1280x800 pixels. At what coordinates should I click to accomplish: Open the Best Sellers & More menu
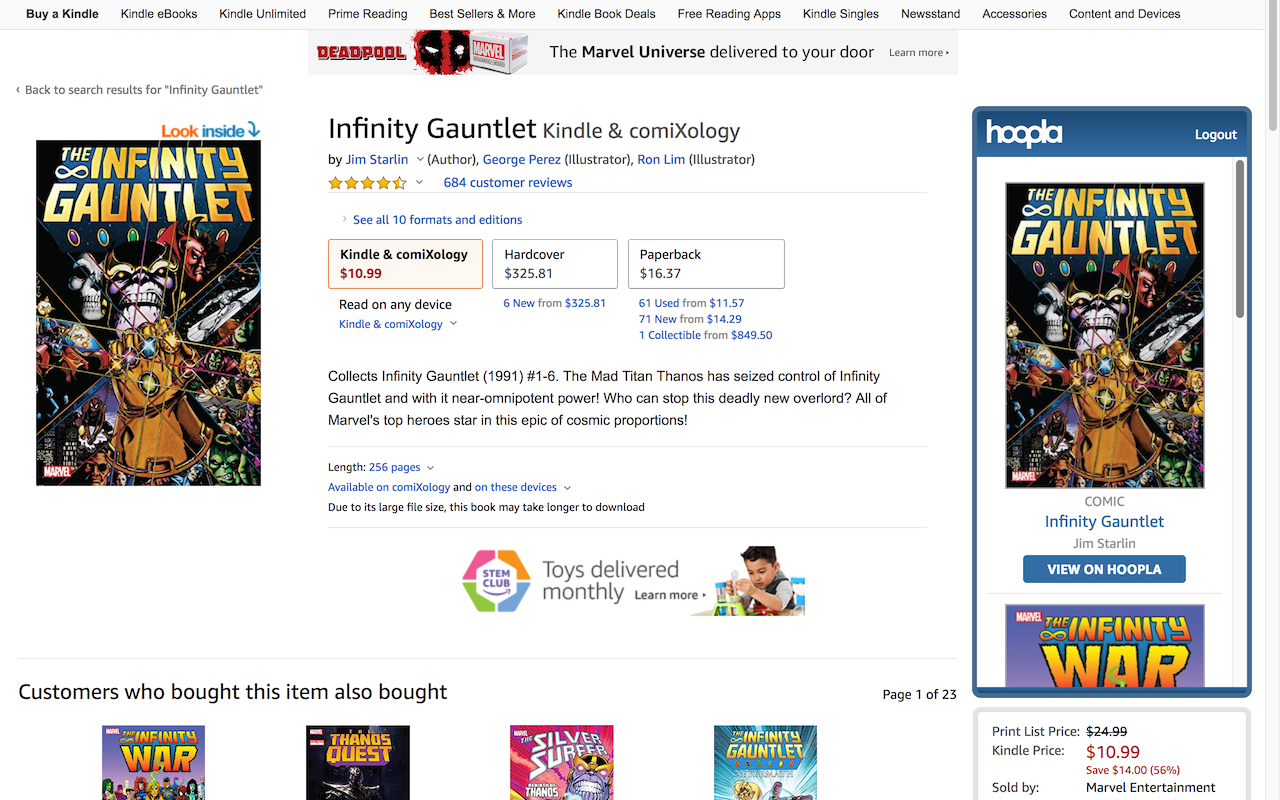pyautogui.click(x=482, y=14)
